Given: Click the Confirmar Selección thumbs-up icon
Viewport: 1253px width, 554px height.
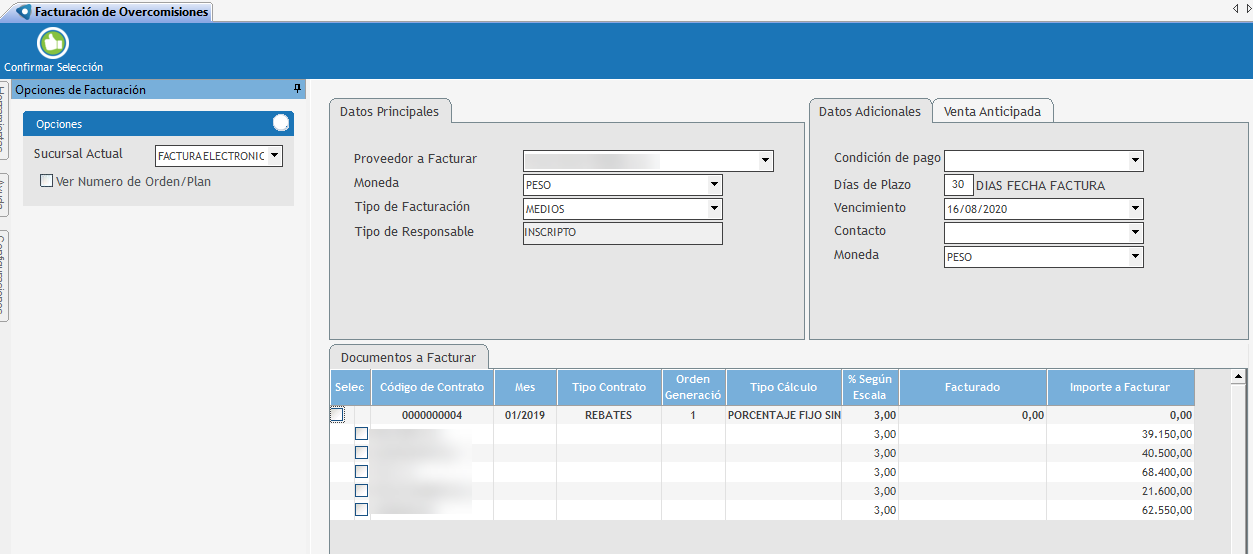Looking at the screenshot, I should click(52, 43).
